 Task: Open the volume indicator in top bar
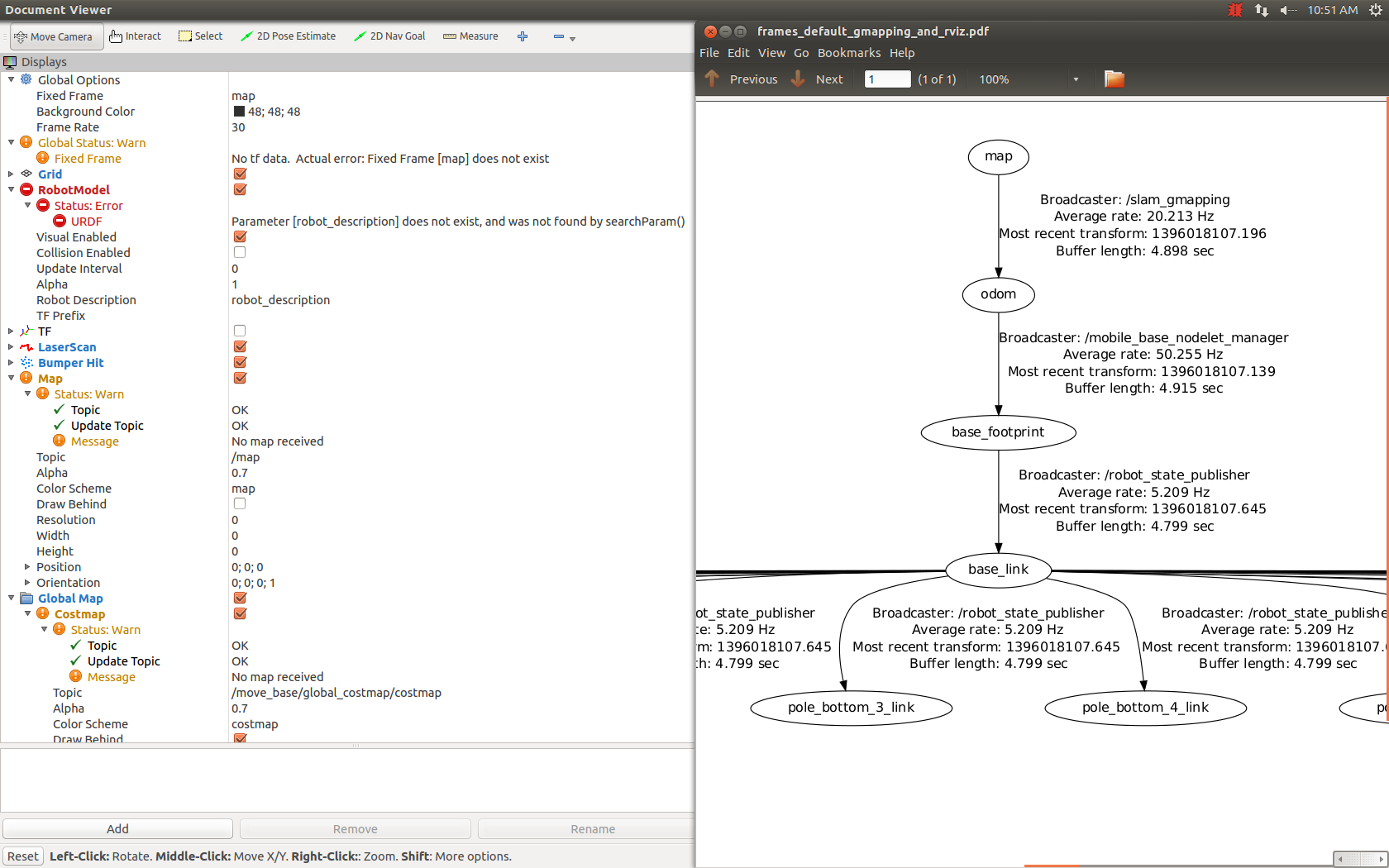tap(1288, 10)
